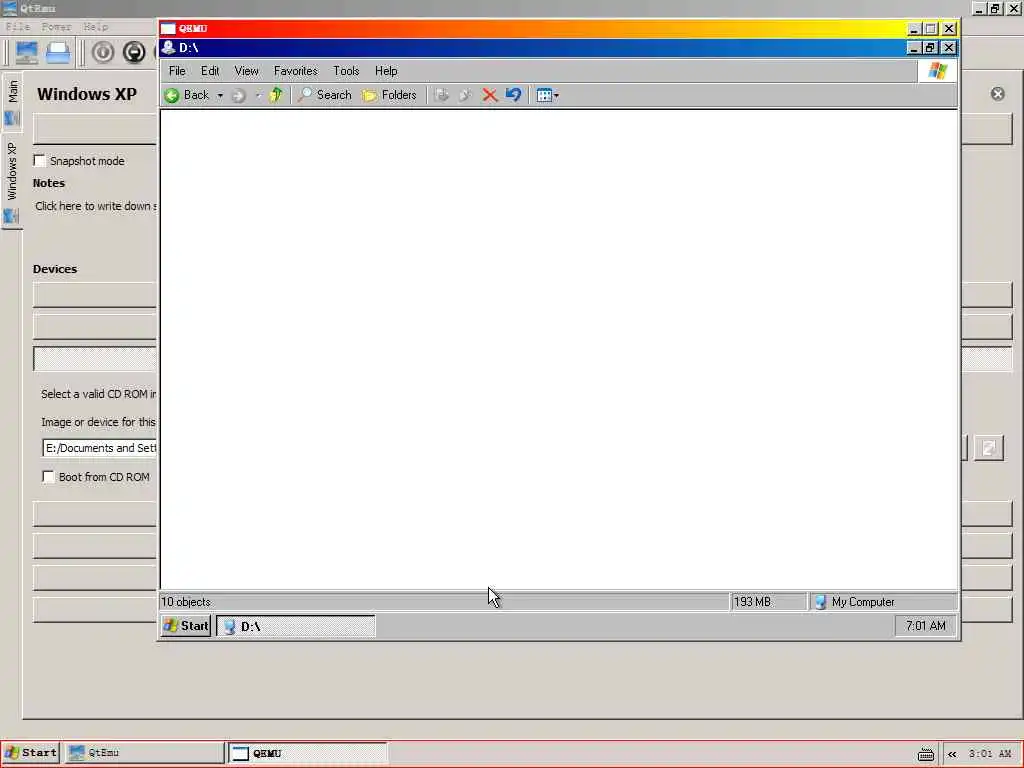Image resolution: width=1024 pixels, height=768 pixels.
Task: Open the Explorer Help menu
Action: (x=386, y=71)
